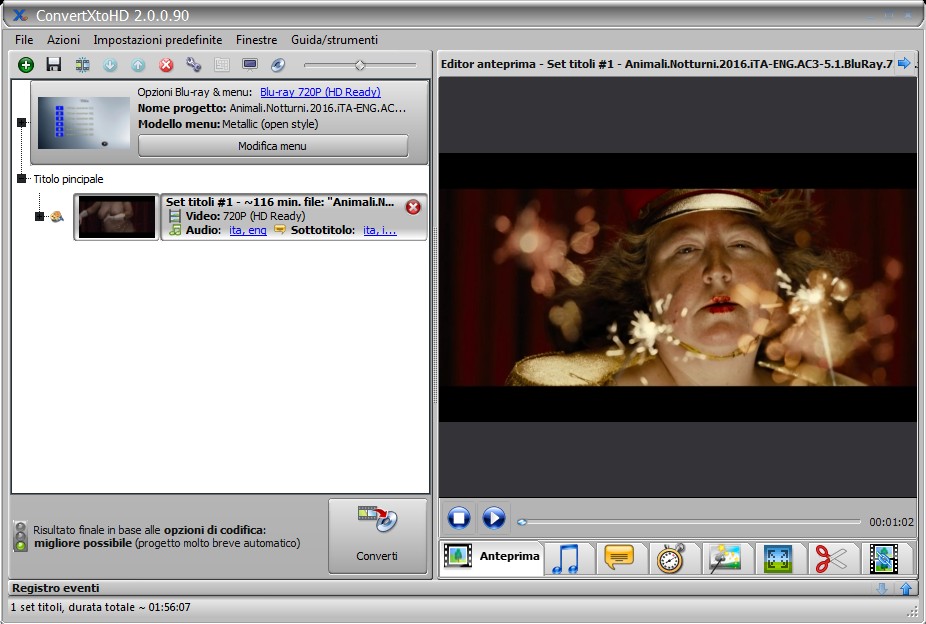Click the monitor preview toolbar icon
This screenshot has height=624, width=926.
[x=250, y=65]
